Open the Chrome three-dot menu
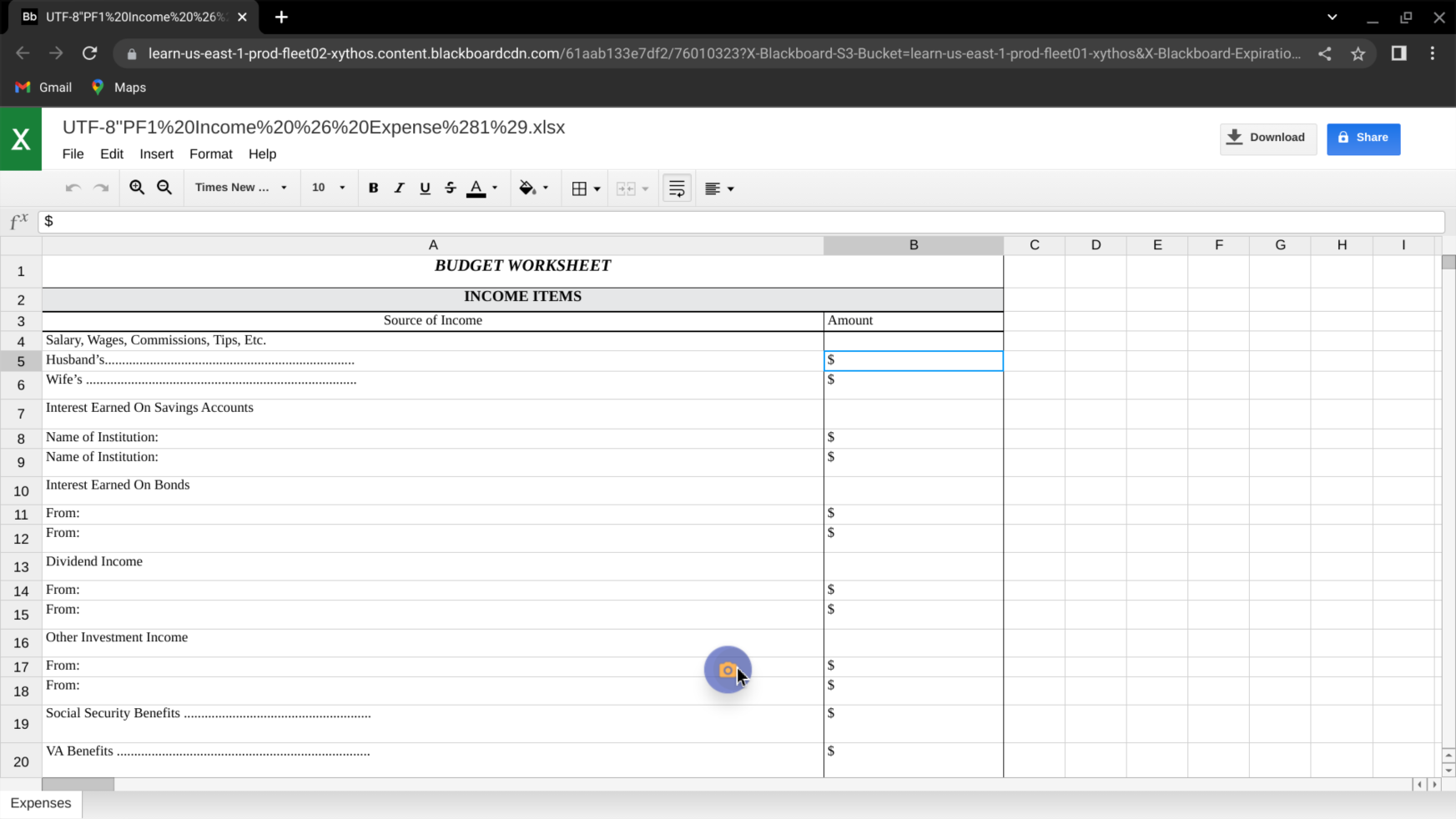 1433,53
